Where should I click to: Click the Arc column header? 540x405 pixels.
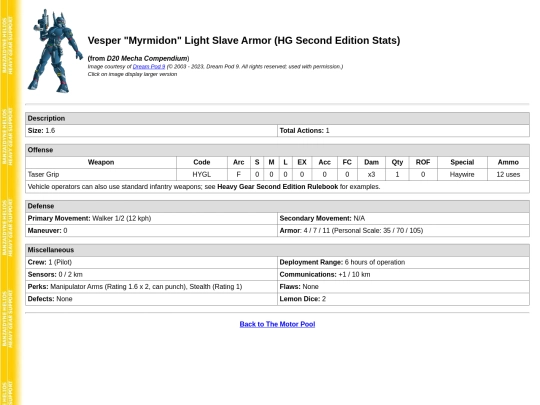coord(238,162)
